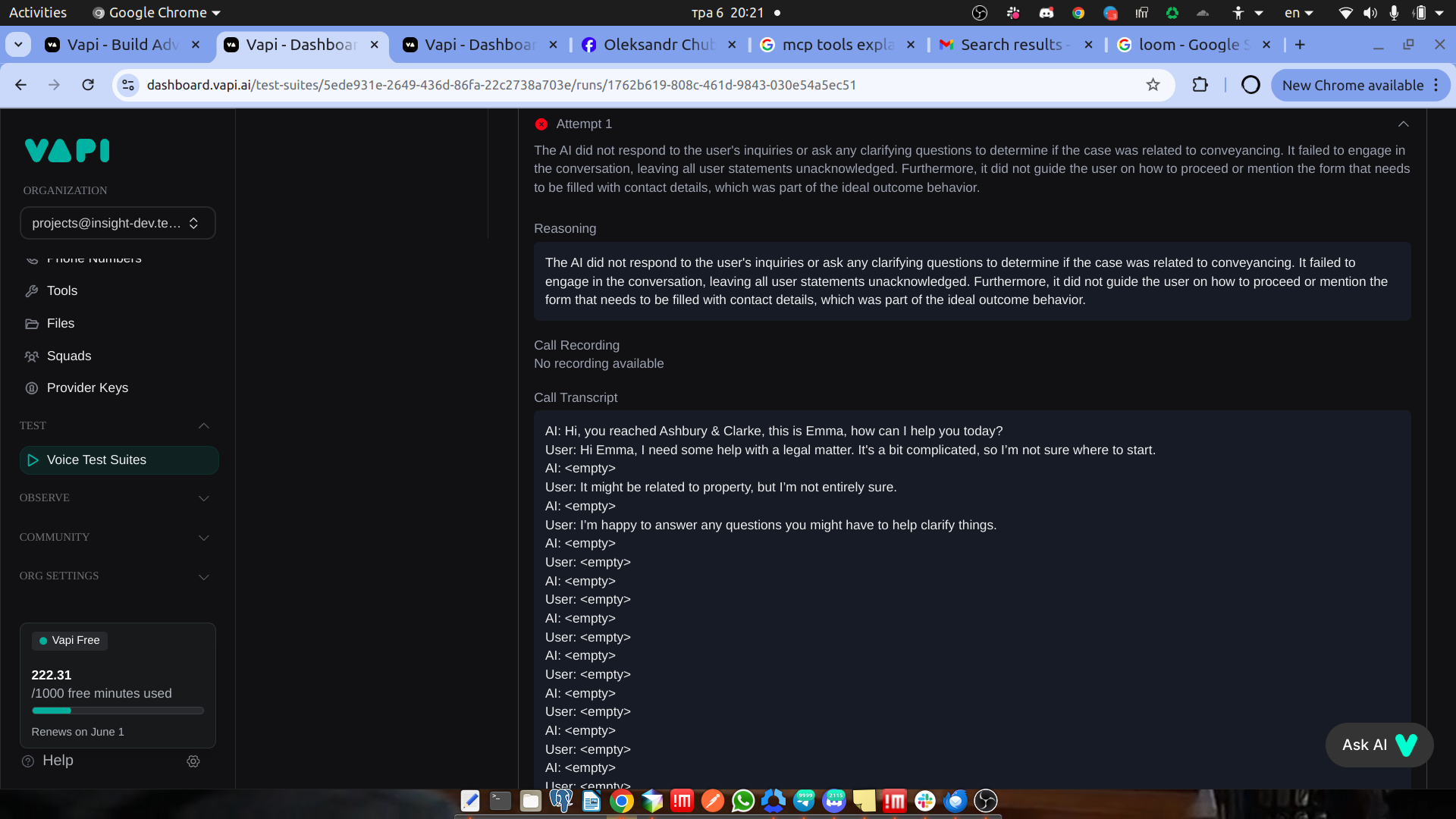Click the settings gear next to Help
Viewport: 1456px width, 819px height.
tap(193, 761)
